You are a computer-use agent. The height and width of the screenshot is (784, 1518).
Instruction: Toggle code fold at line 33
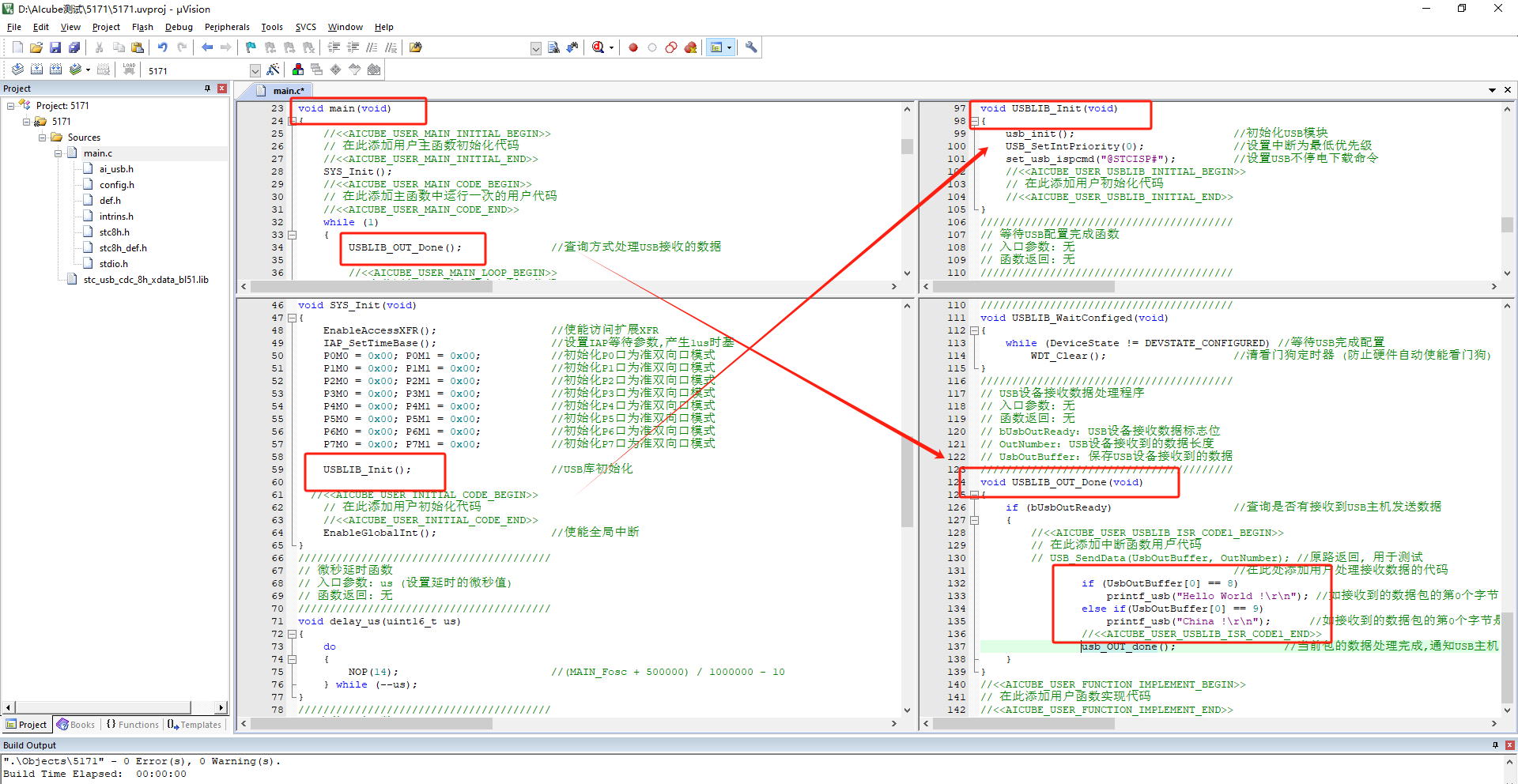292,235
